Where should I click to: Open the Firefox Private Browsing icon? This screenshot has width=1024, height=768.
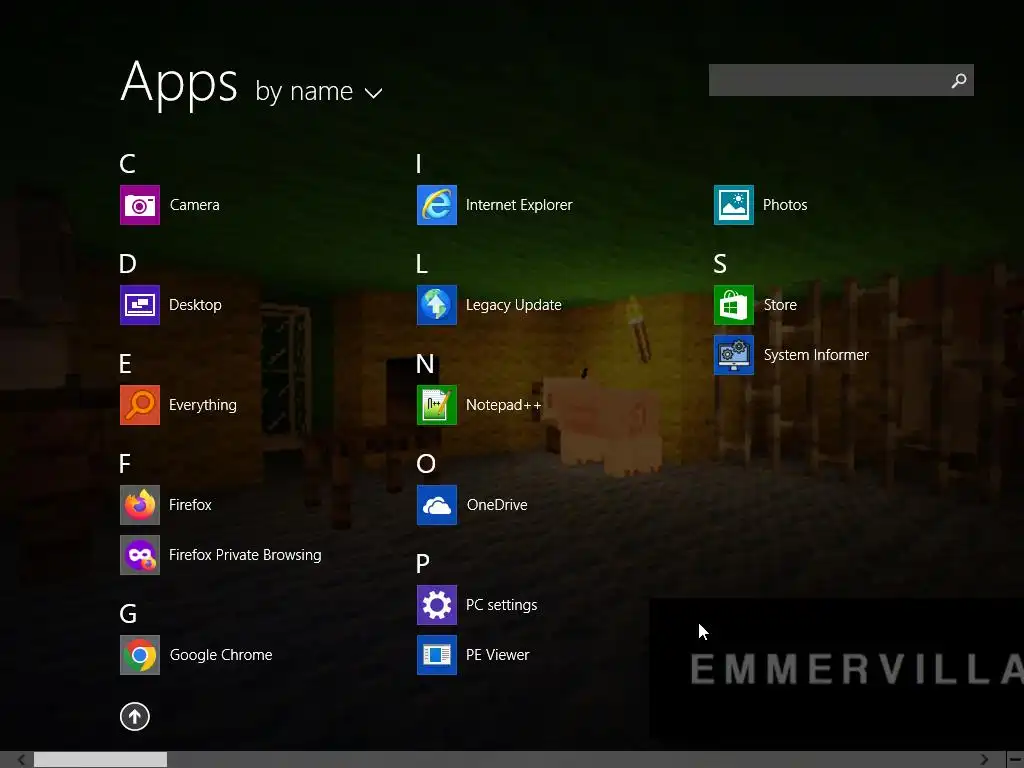click(140, 555)
